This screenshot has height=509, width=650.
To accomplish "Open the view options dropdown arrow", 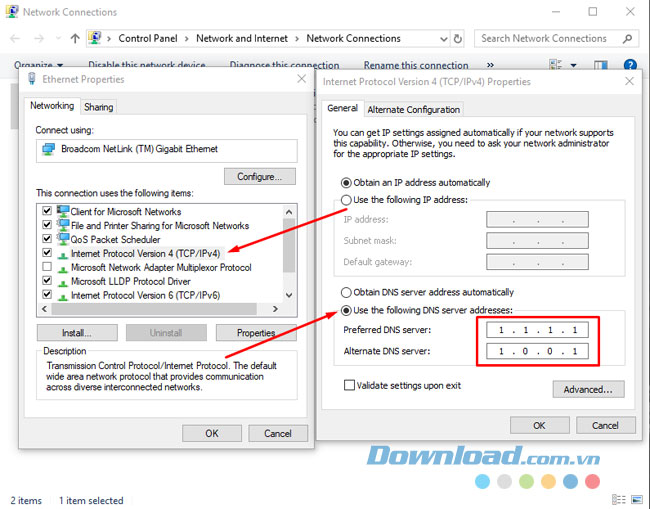I will [x=573, y=65].
